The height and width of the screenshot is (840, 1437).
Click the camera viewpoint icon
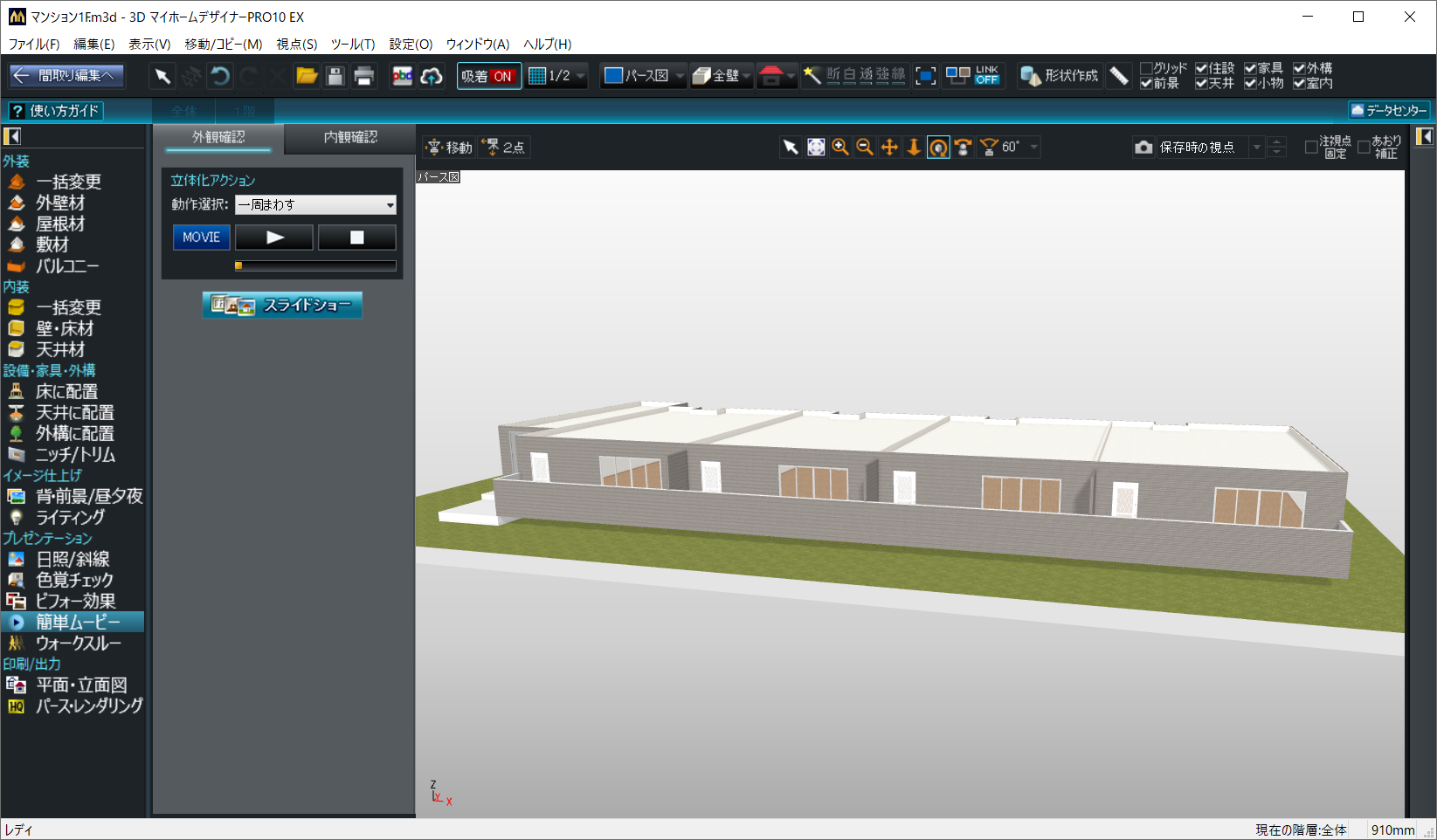(1143, 148)
